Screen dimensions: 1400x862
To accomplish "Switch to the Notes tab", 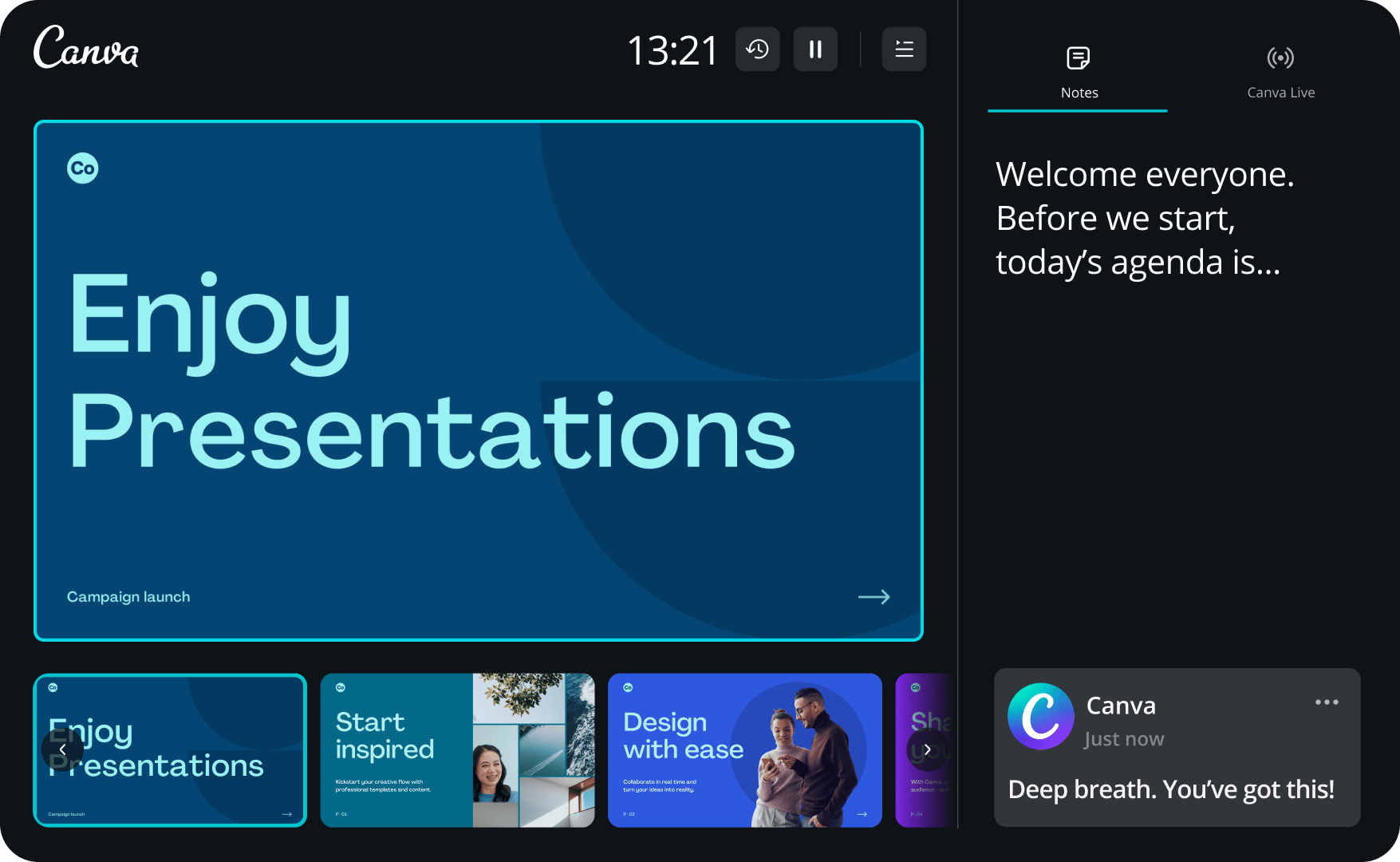I will point(1078,73).
